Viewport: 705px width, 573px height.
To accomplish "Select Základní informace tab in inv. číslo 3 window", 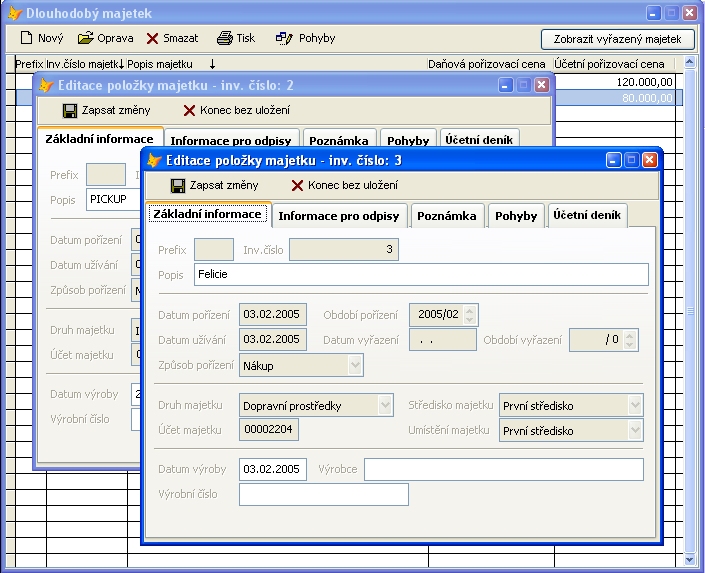I will coord(207,214).
